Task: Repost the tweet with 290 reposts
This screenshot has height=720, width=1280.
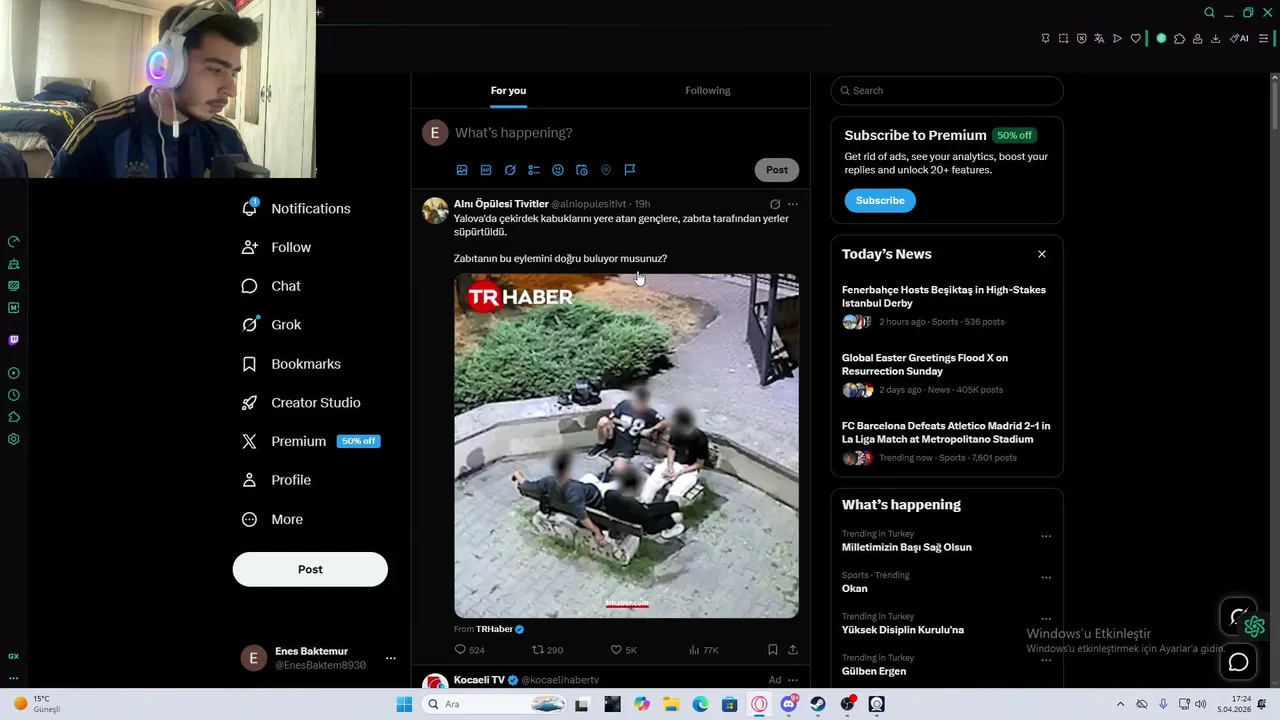Action: coord(548,650)
